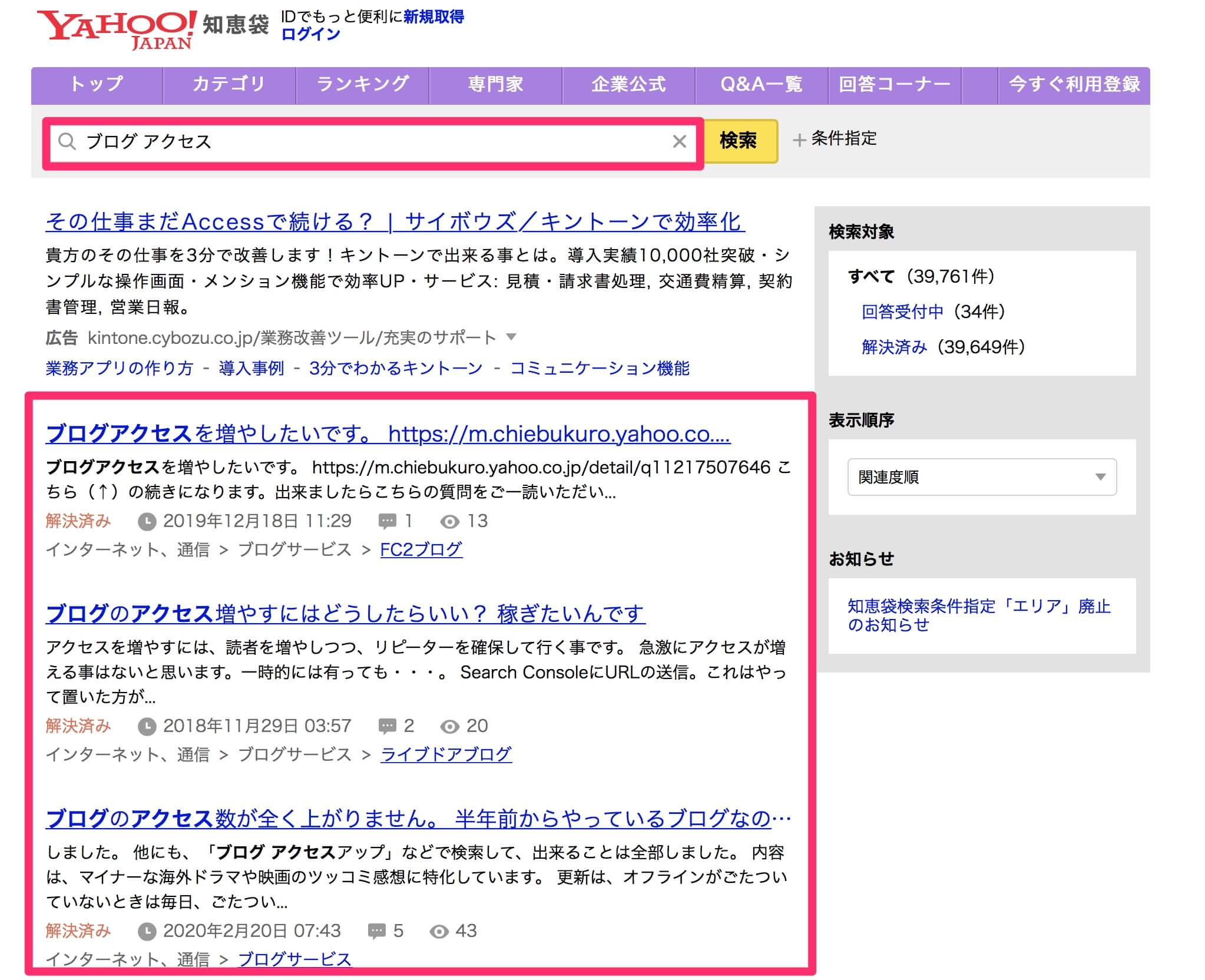Screen dimensions: 1205x980
Task: Open the 知恵袋検索条件指定「エリア」廃止のお知らせ notice
Action: (979, 615)
